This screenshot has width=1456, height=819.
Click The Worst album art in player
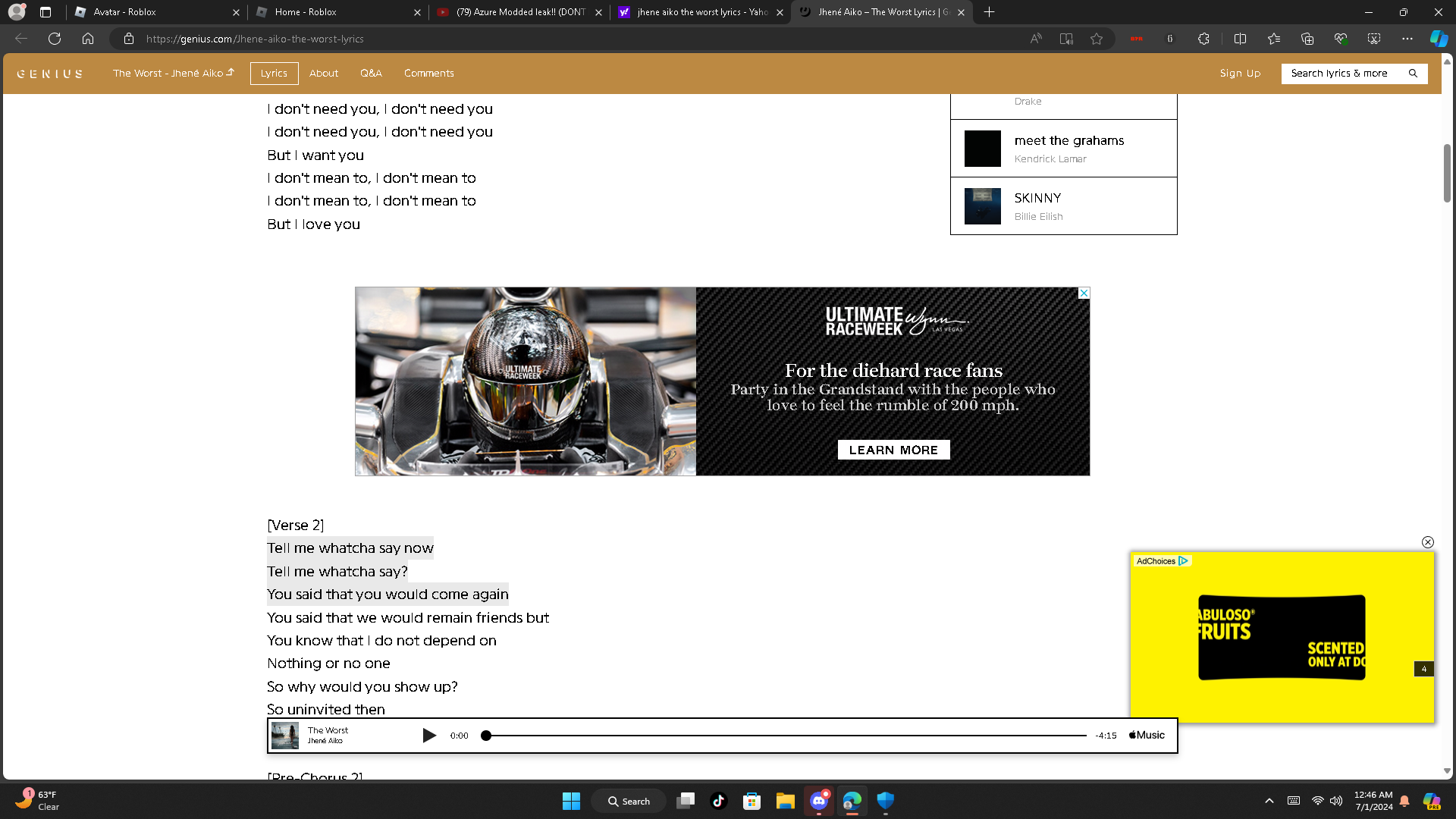pyautogui.click(x=285, y=736)
